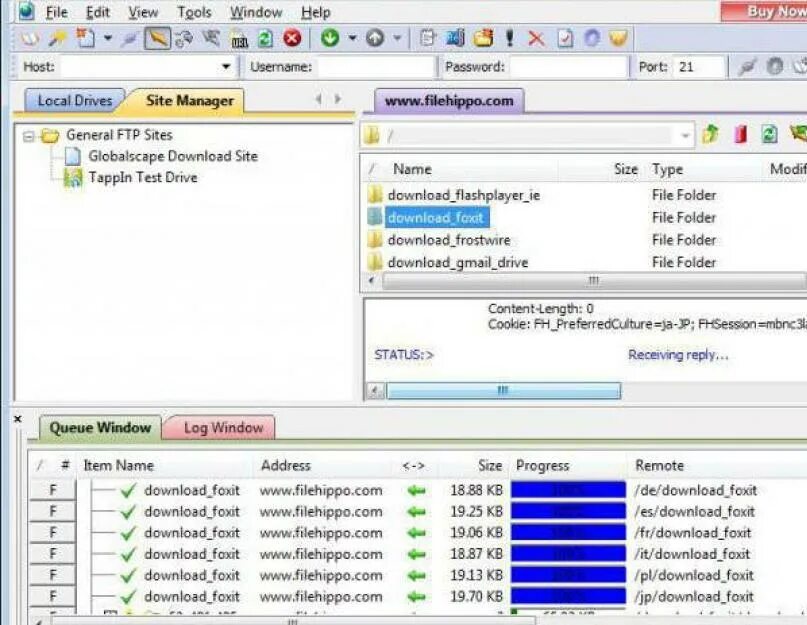Image resolution: width=807 pixels, height=625 pixels.
Task: Switch to the Local Drives tab
Action: (75, 100)
